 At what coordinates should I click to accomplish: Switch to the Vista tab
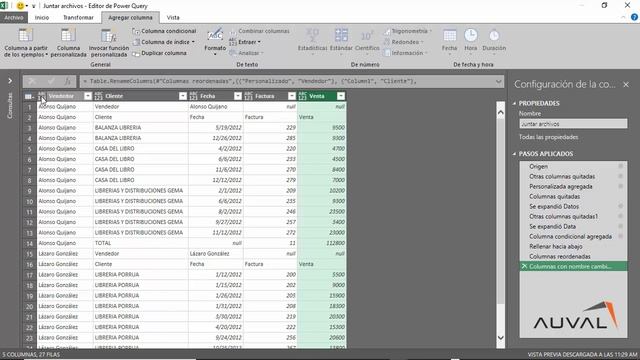click(173, 18)
